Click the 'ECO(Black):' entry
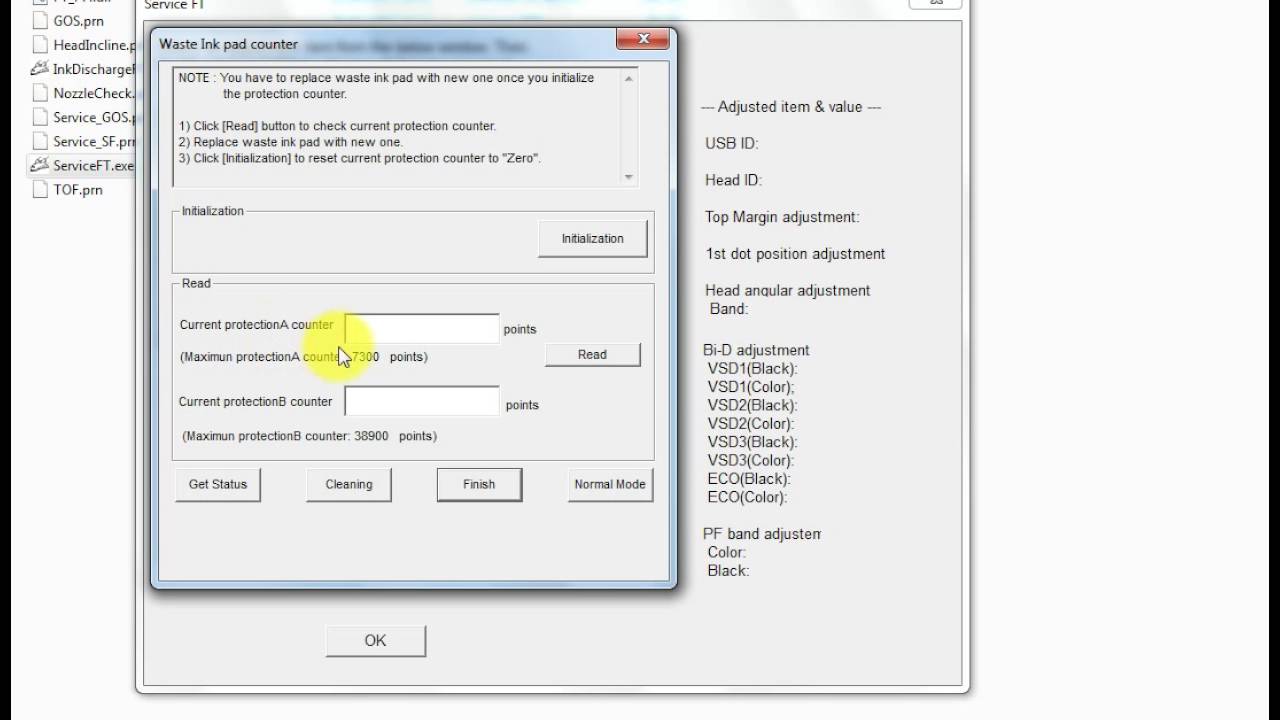1280x720 pixels. [749, 479]
